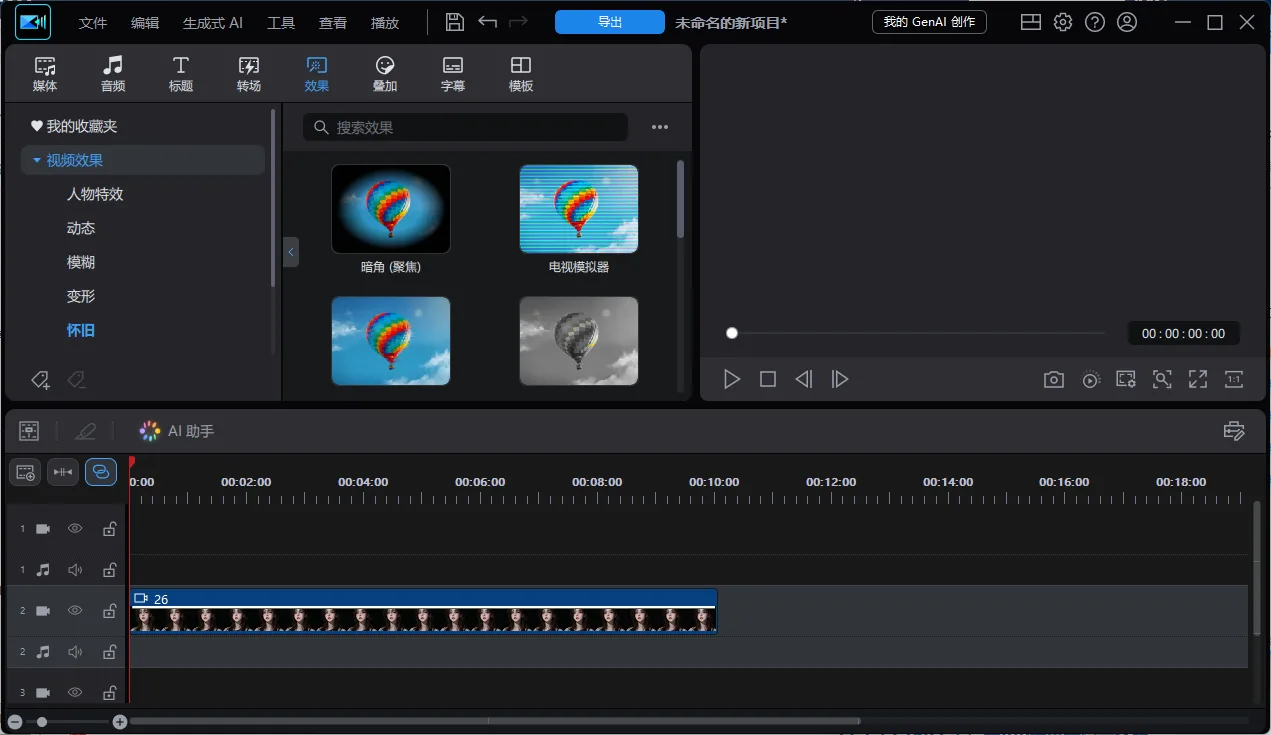Toggle the highlighted link clips button
1271x735 pixels.
click(x=101, y=472)
